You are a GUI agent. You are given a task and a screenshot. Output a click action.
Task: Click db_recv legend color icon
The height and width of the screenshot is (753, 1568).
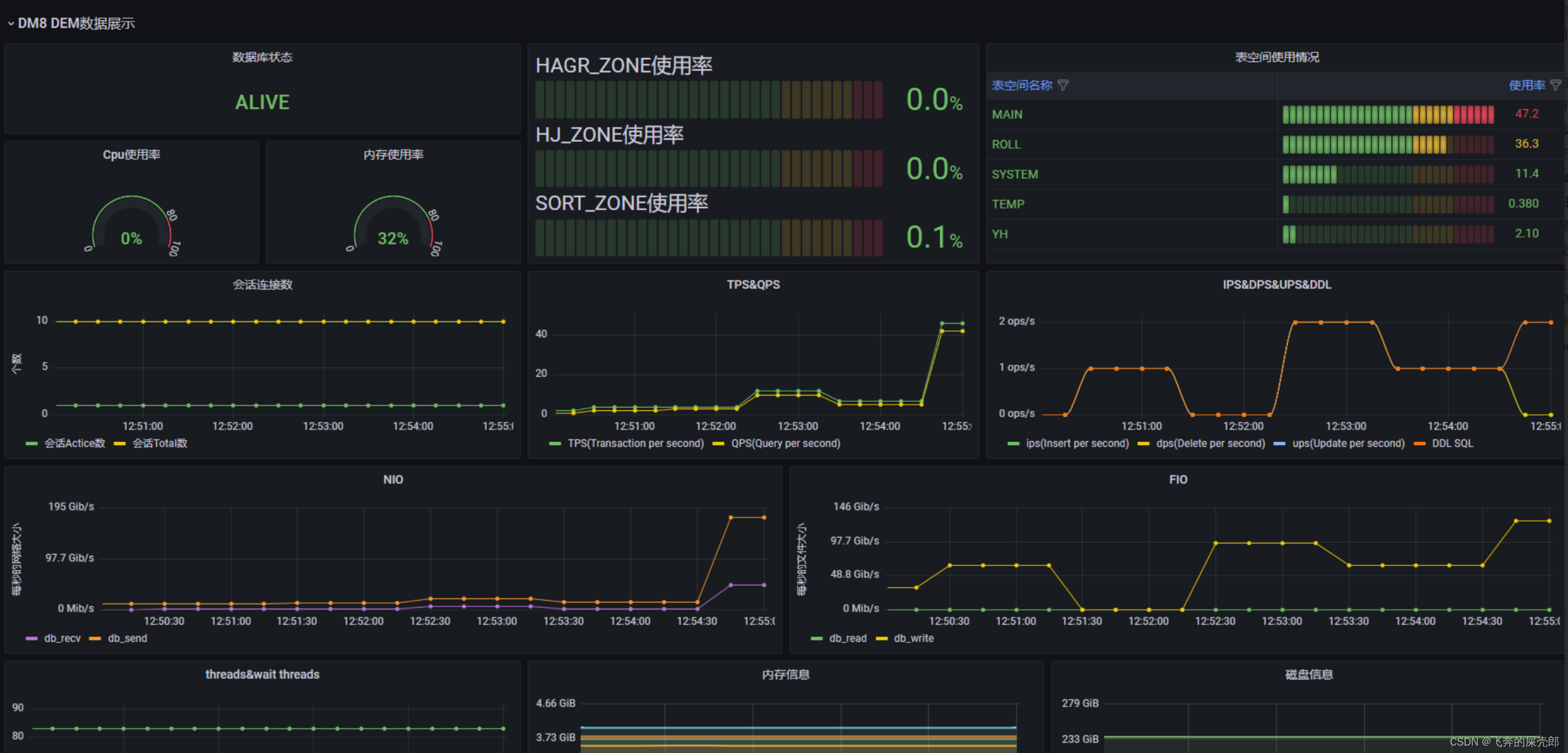click(x=32, y=638)
